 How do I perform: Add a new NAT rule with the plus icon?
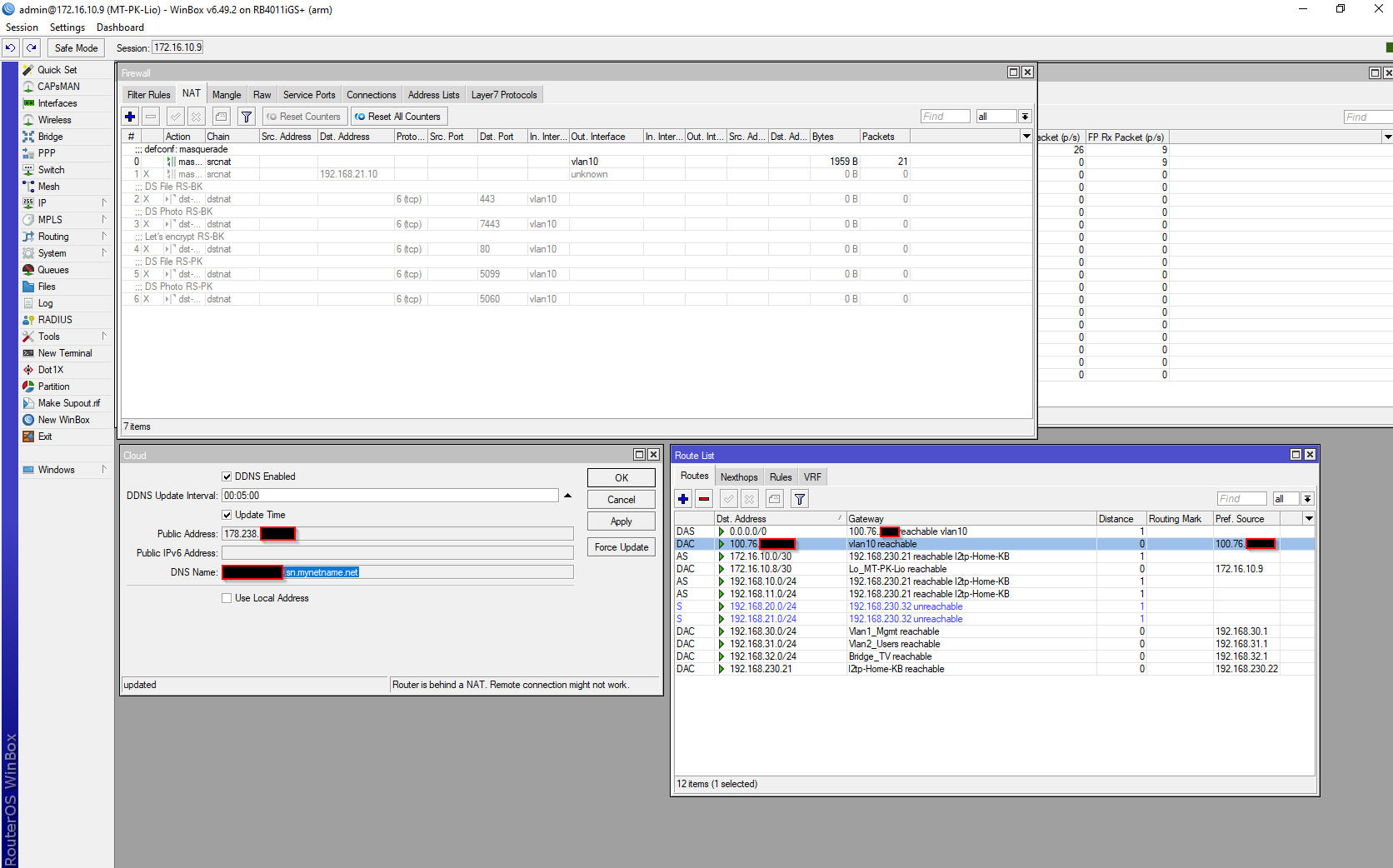[x=130, y=116]
